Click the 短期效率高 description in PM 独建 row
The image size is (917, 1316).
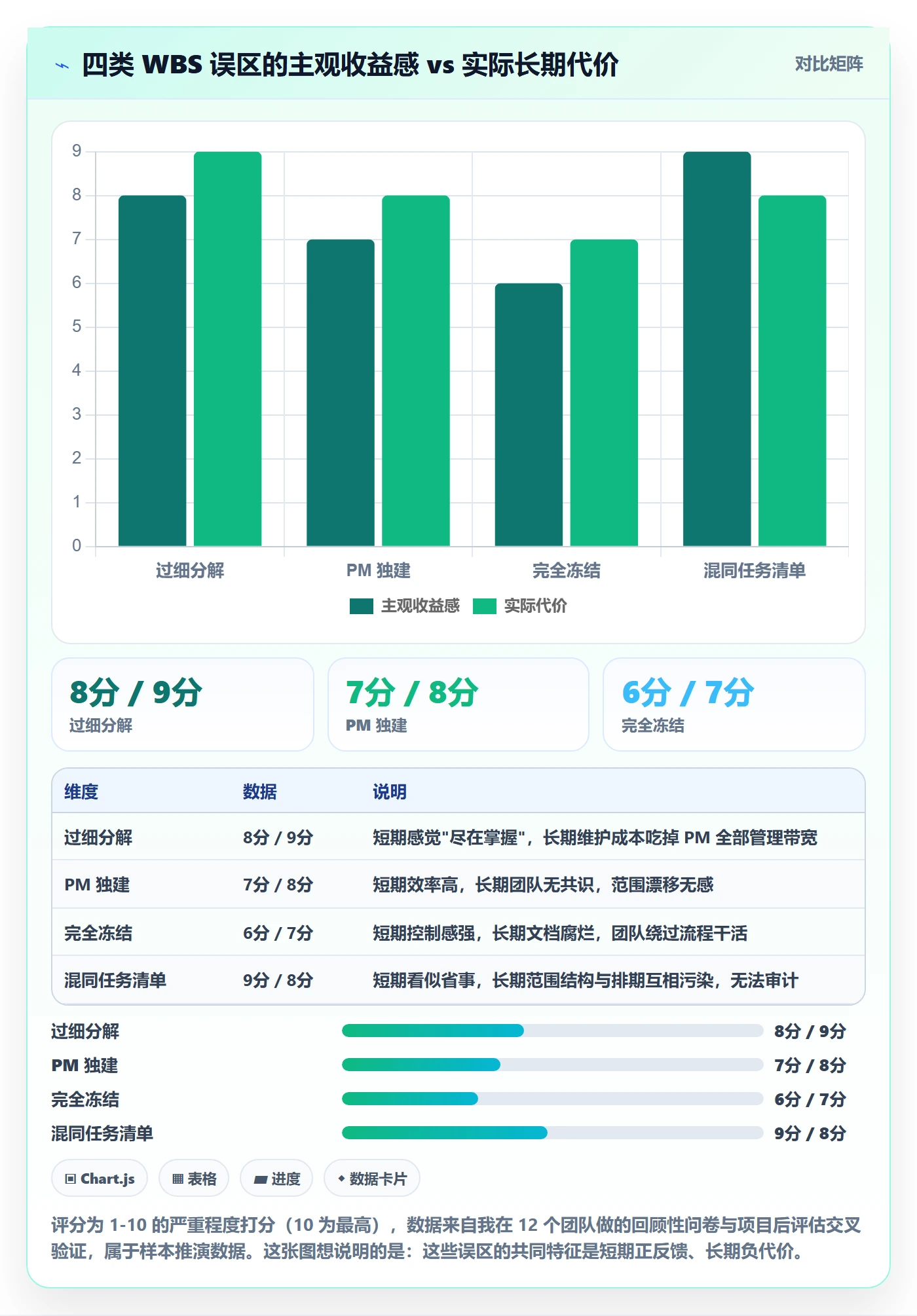pos(543,885)
